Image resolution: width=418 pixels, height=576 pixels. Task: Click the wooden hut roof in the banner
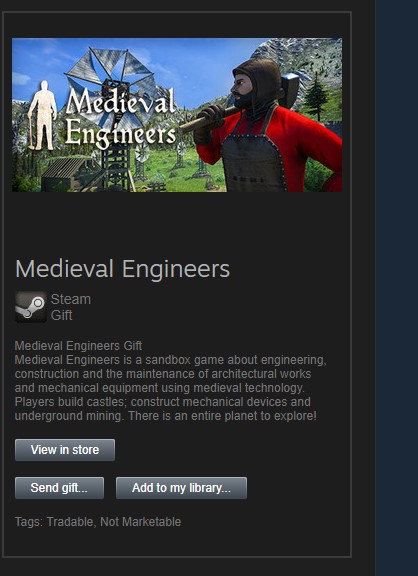point(64,169)
